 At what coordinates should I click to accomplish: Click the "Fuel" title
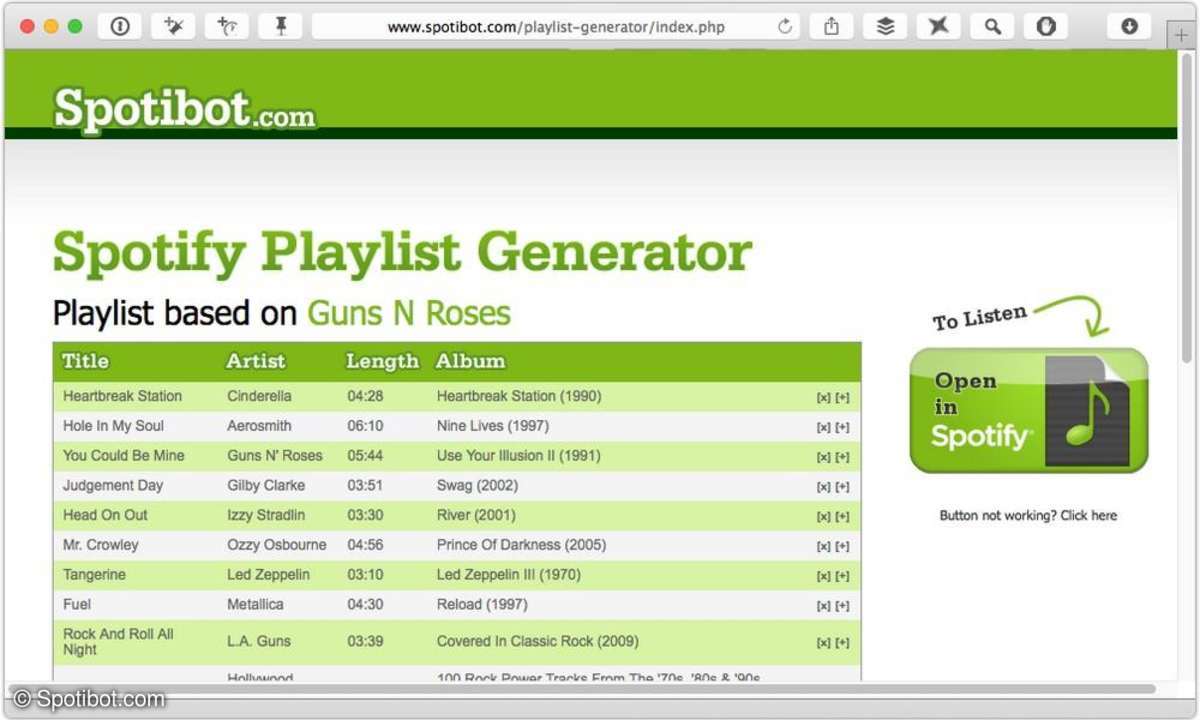77,604
